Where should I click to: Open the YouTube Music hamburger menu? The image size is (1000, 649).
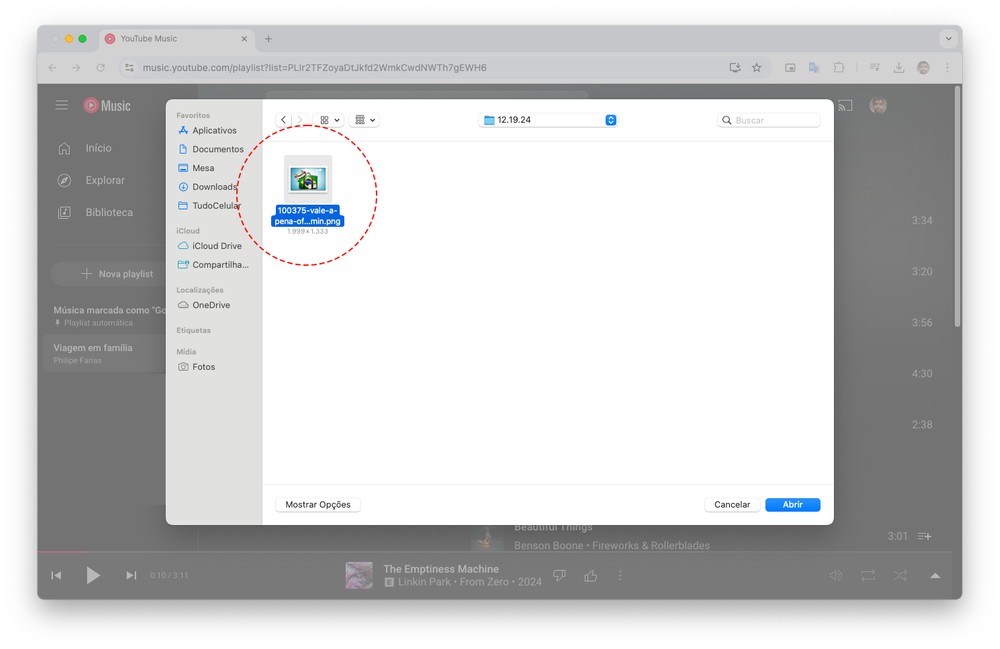click(62, 105)
